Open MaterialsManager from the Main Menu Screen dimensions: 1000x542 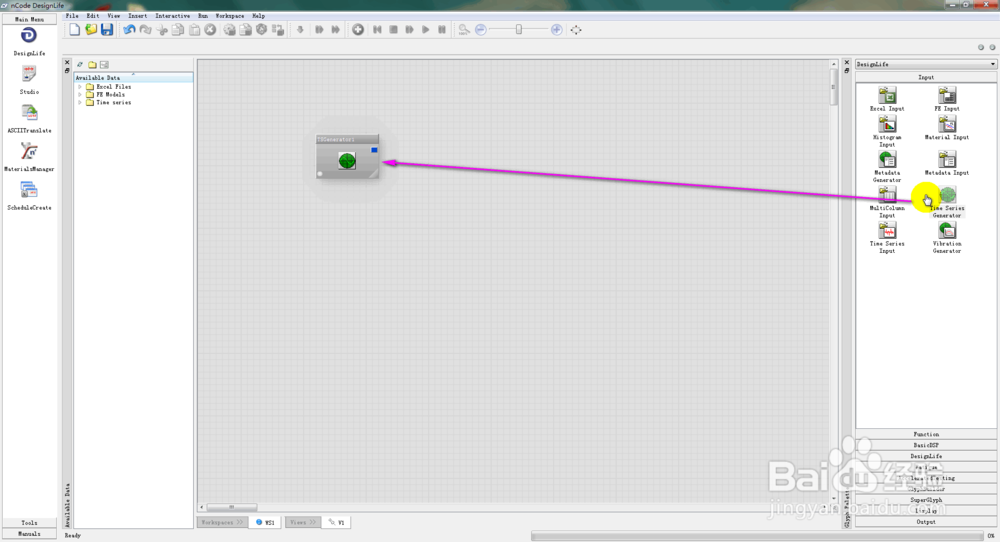(x=29, y=157)
